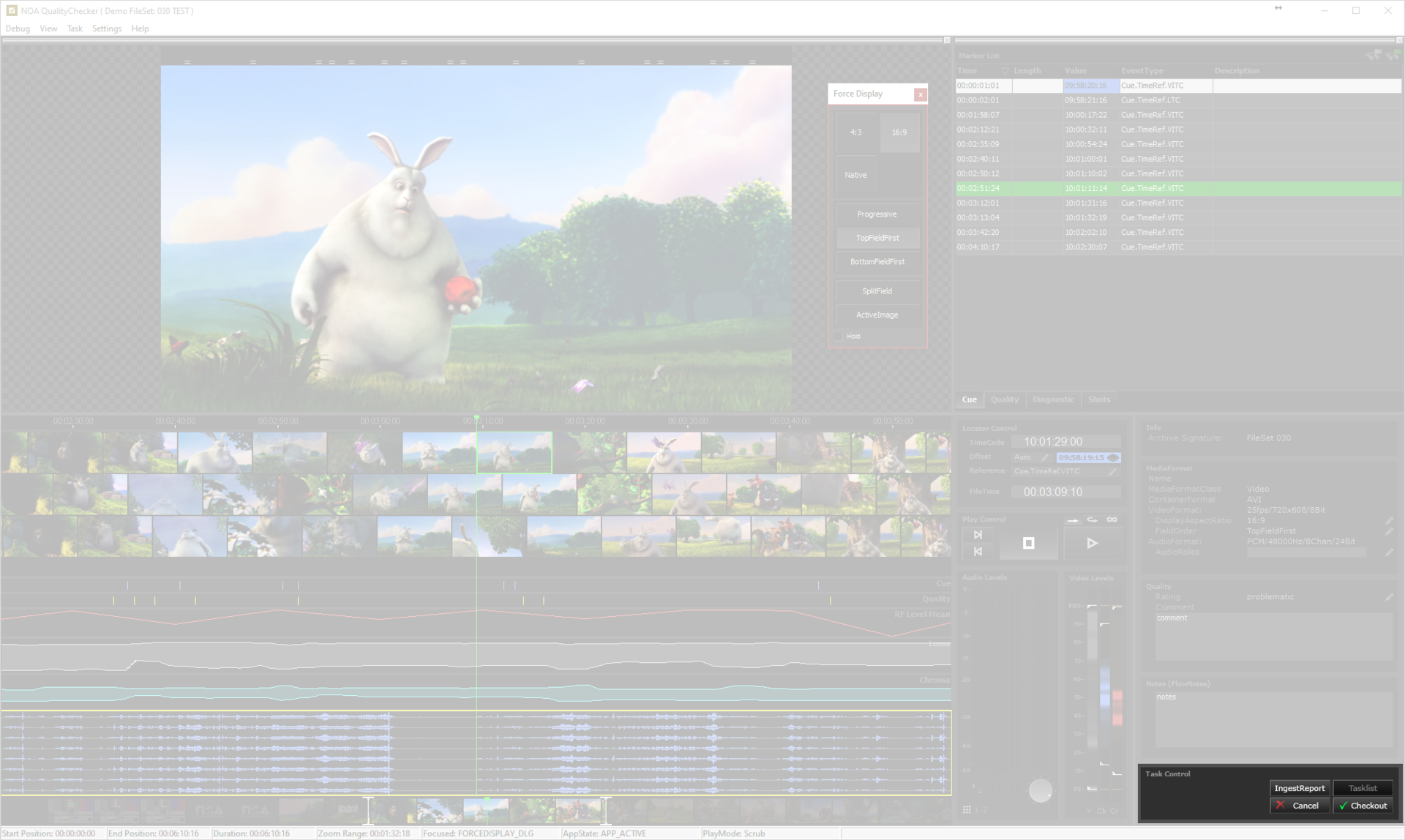Image resolution: width=1405 pixels, height=840 pixels.
Task: Click eraser icon in offset field
Action: 1113,457
